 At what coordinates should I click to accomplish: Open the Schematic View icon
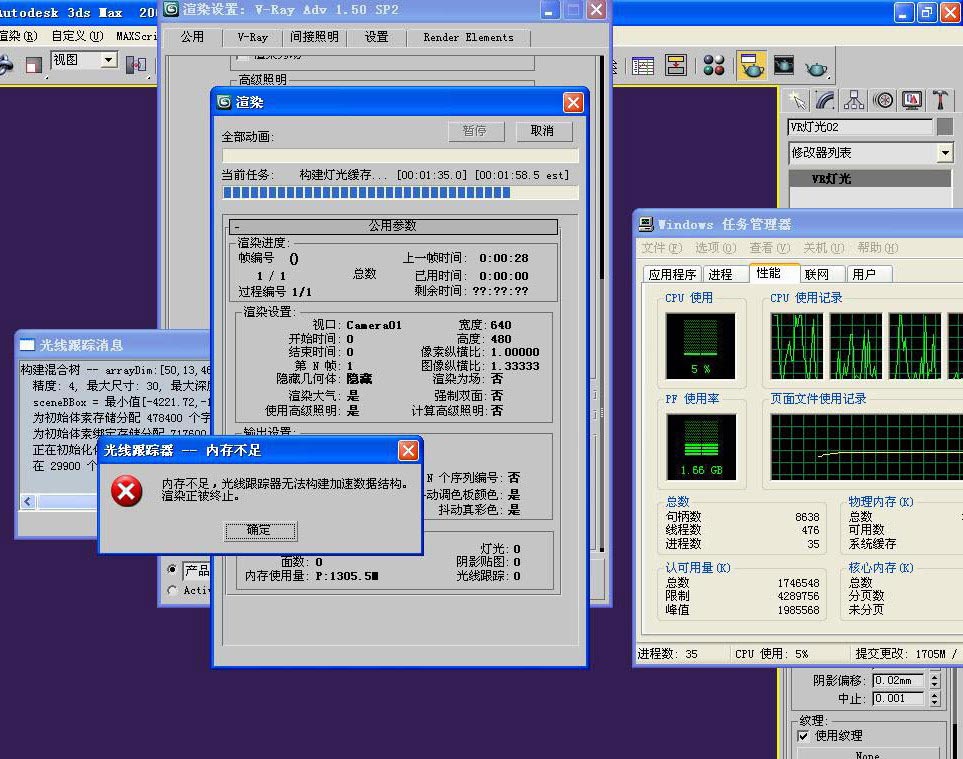676,66
